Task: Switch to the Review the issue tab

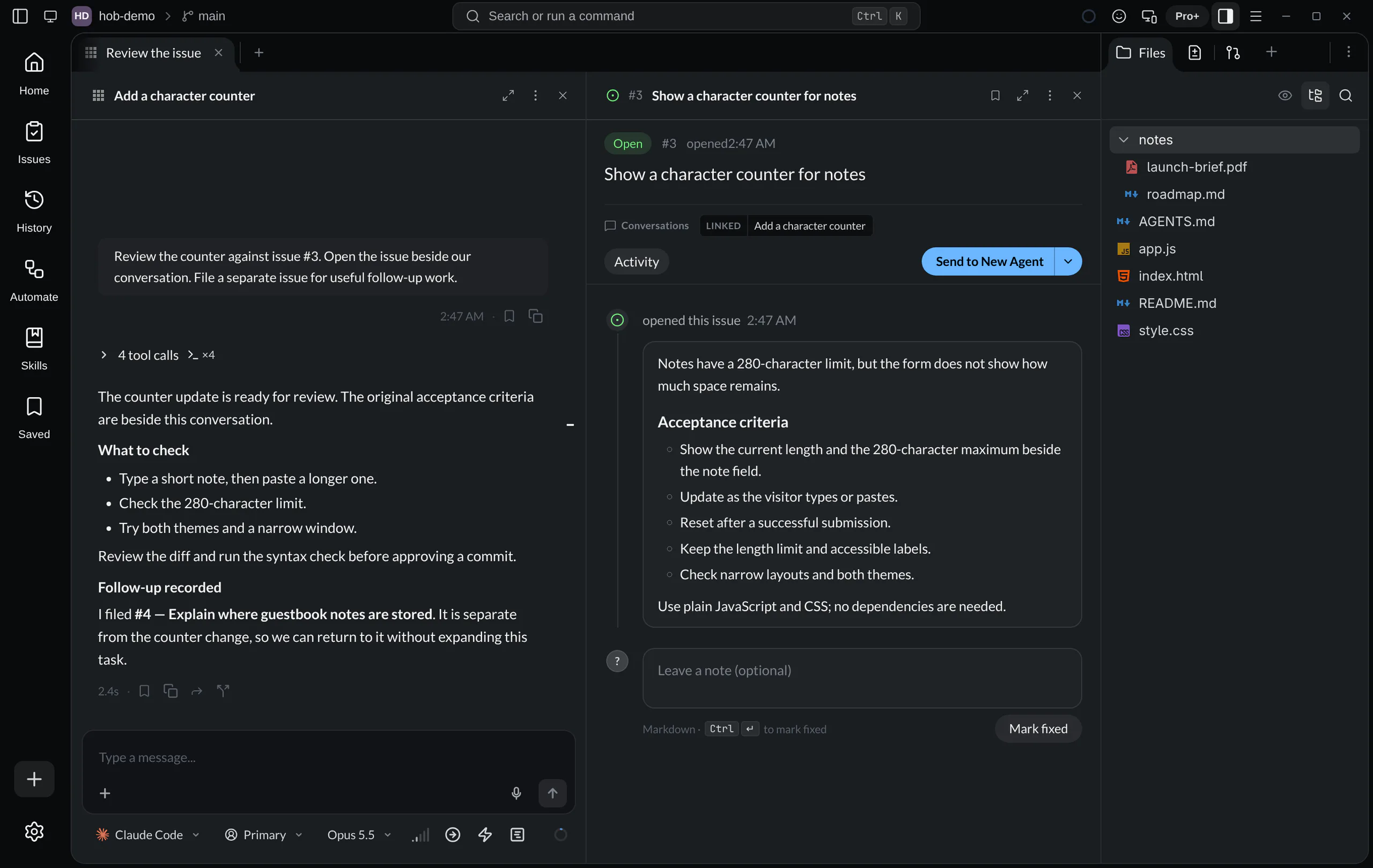Action: coord(153,53)
